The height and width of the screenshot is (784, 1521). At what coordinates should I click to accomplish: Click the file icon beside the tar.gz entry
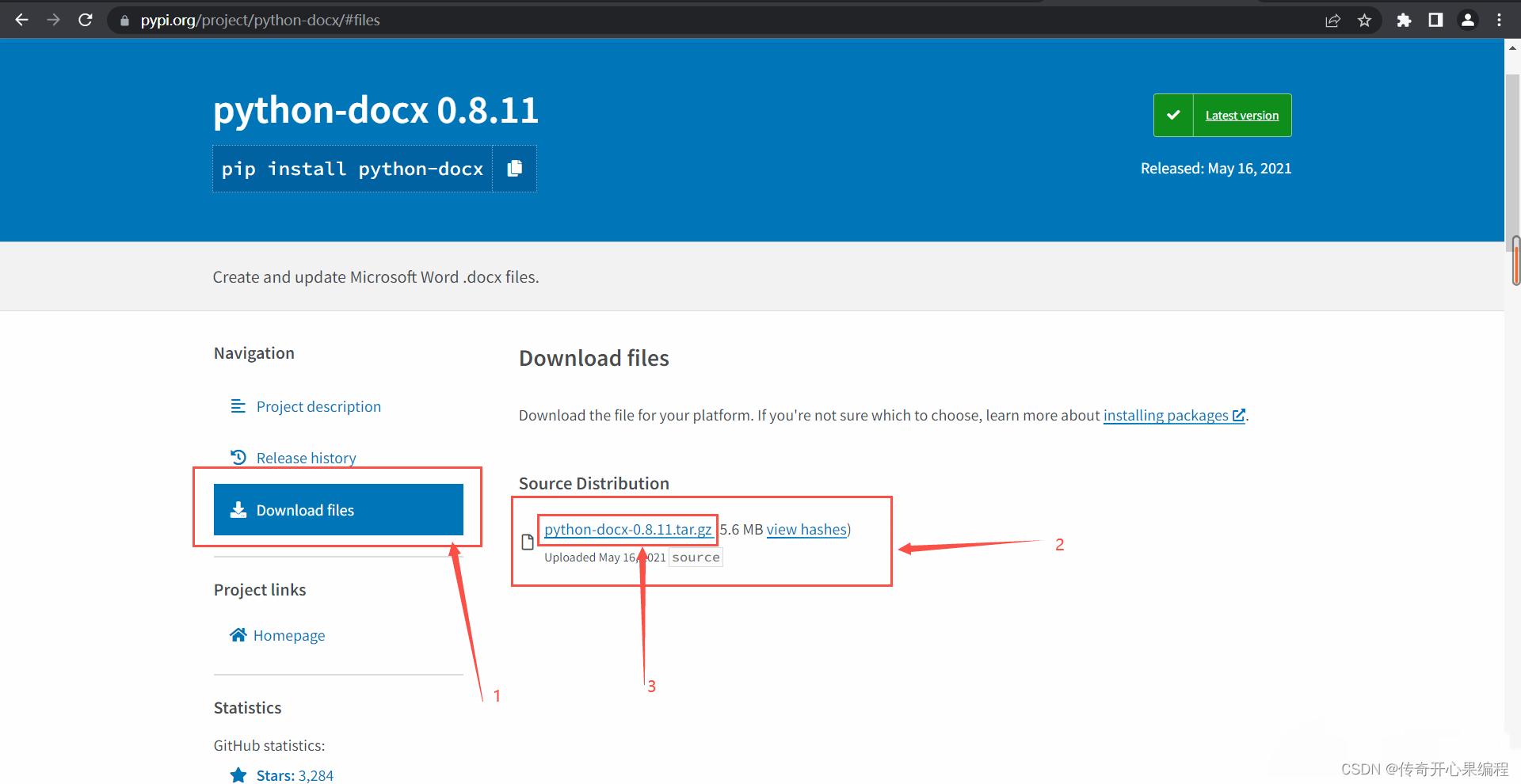(x=528, y=542)
